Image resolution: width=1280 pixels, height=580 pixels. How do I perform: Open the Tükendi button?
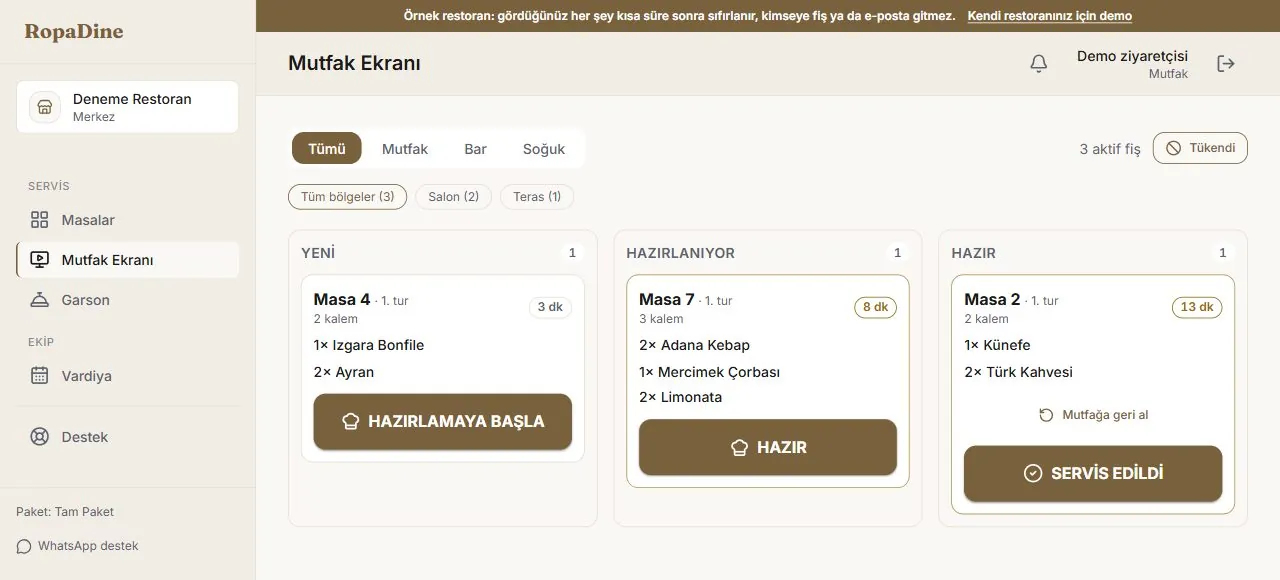pos(1200,148)
